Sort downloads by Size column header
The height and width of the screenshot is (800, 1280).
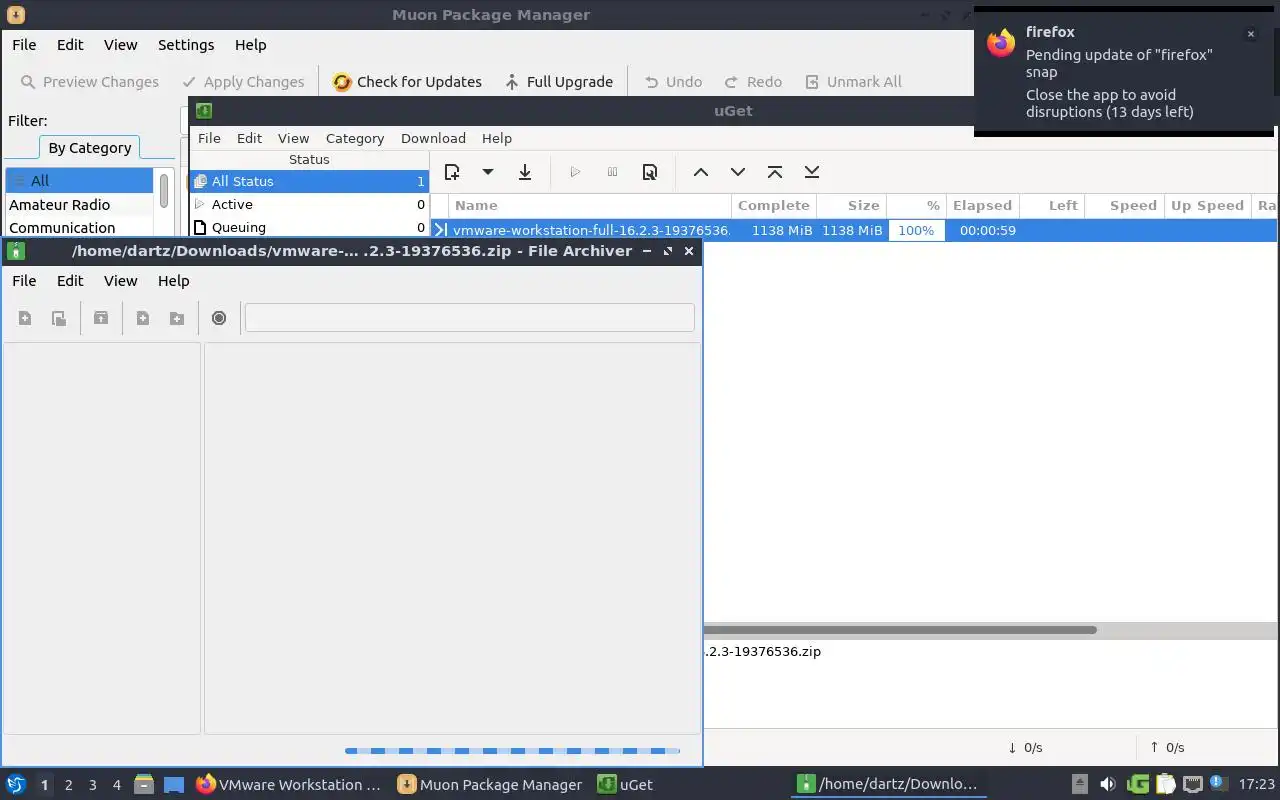tap(851, 205)
